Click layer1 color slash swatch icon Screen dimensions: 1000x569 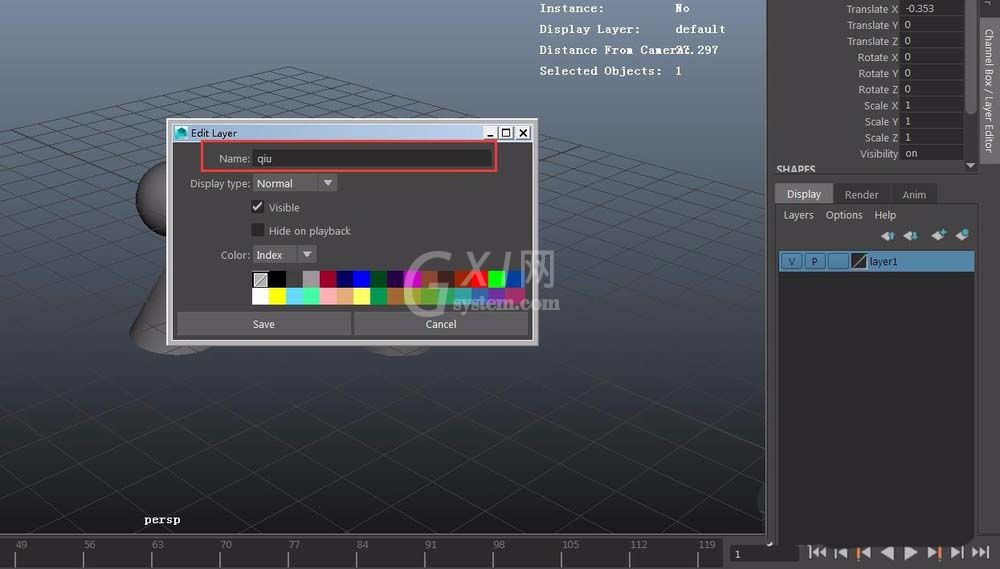859,262
